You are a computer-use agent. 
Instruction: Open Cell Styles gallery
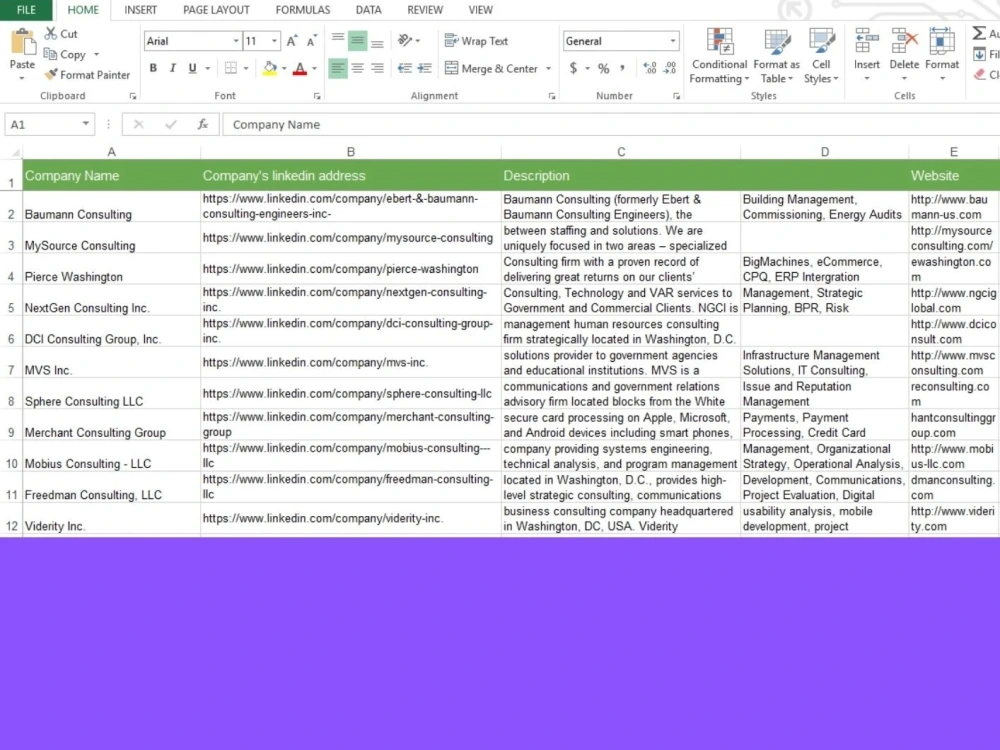821,56
